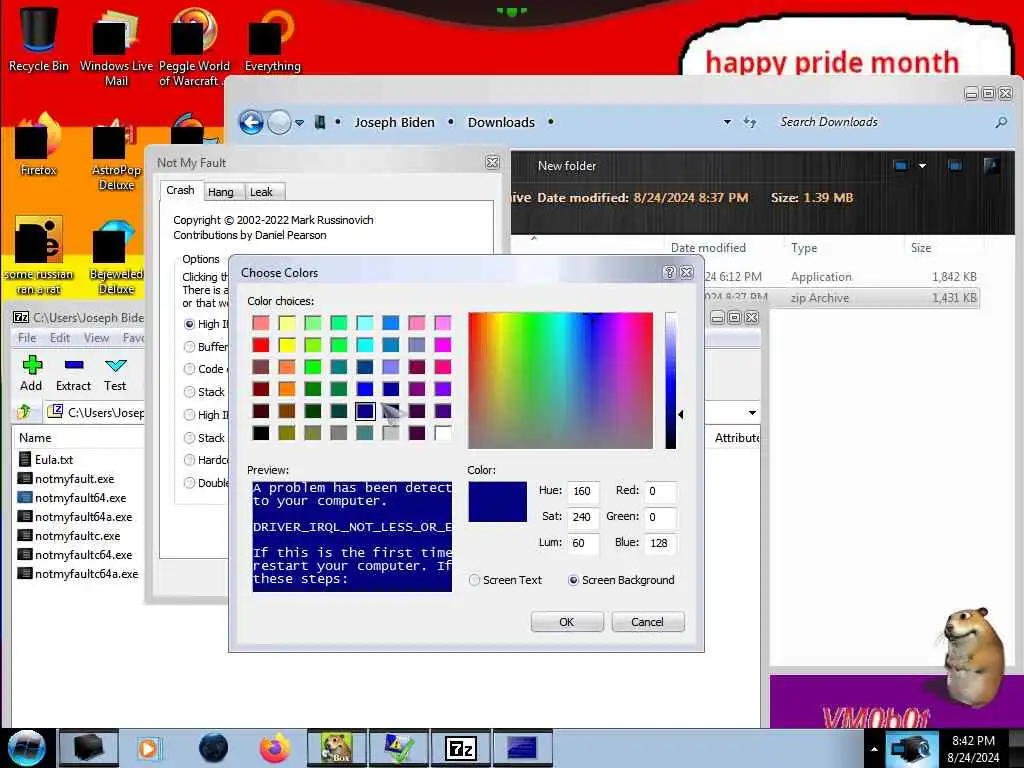
Task: Click the 7-Zip Extract toolbar icon
Action: point(73,374)
